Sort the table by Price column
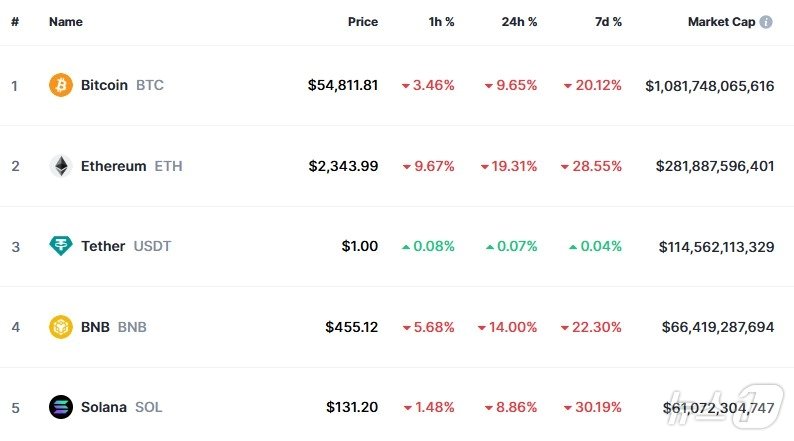The image size is (794, 441). coord(363,22)
